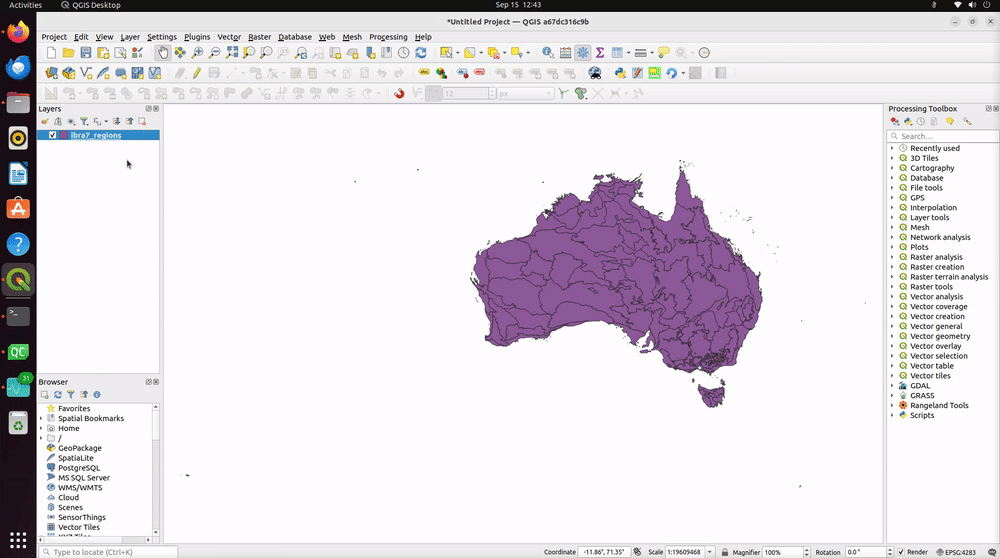The width and height of the screenshot is (1000, 558).
Task: Open the Python Console icon
Action: (x=620, y=73)
